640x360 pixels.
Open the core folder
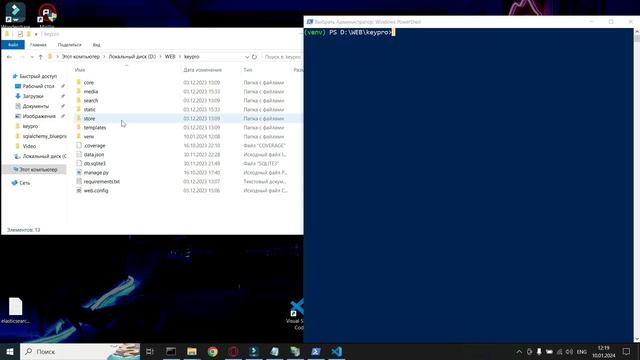[89, 82]
